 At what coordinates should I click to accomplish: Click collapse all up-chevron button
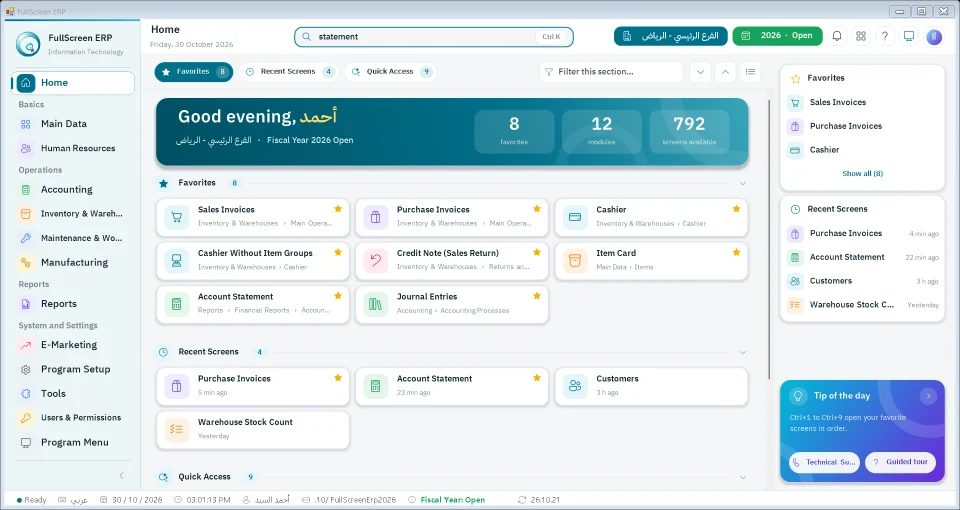click(x=725, y=72)
